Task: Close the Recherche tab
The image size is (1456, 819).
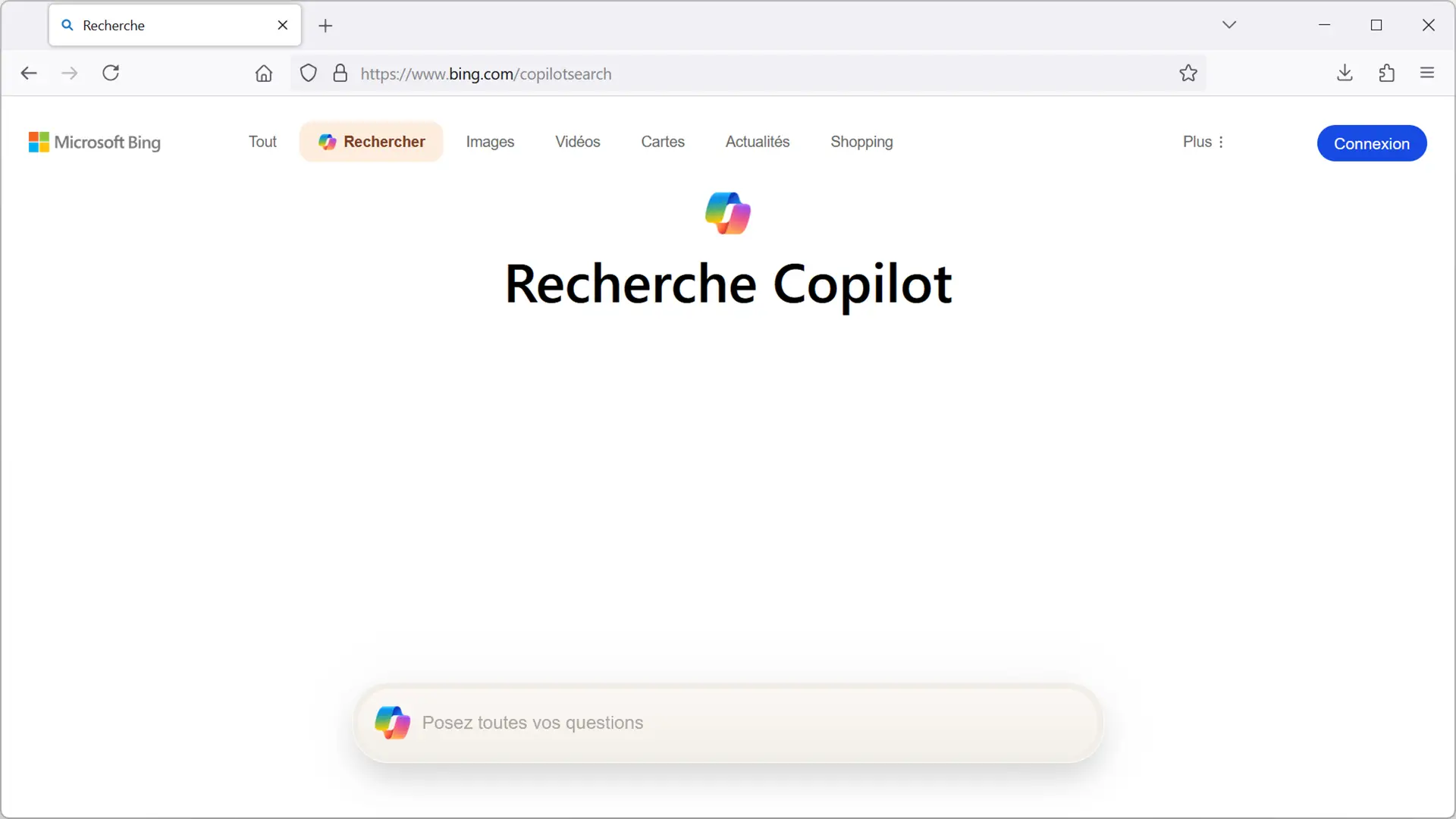Action: 283,25
